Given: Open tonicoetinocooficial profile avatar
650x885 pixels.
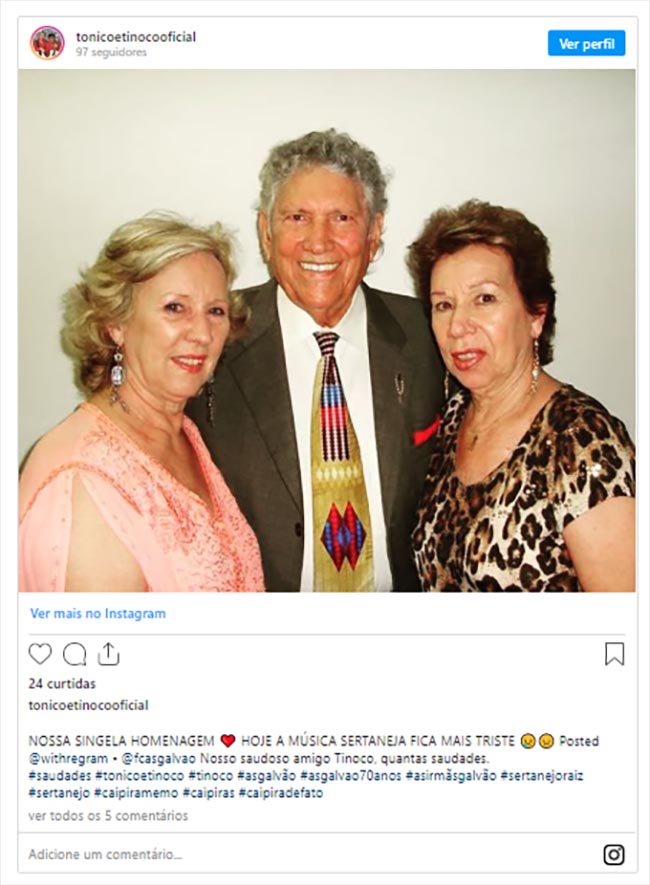Looking at the screenshot, I should (47, 43).
